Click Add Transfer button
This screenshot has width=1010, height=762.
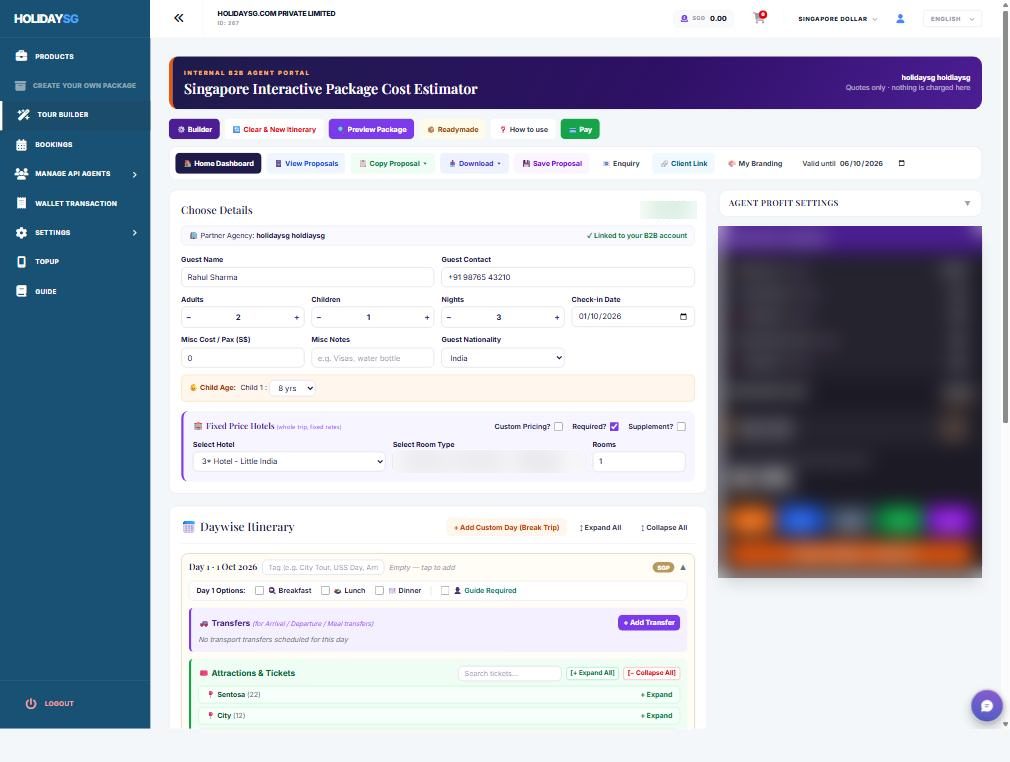tap(649, 622)
